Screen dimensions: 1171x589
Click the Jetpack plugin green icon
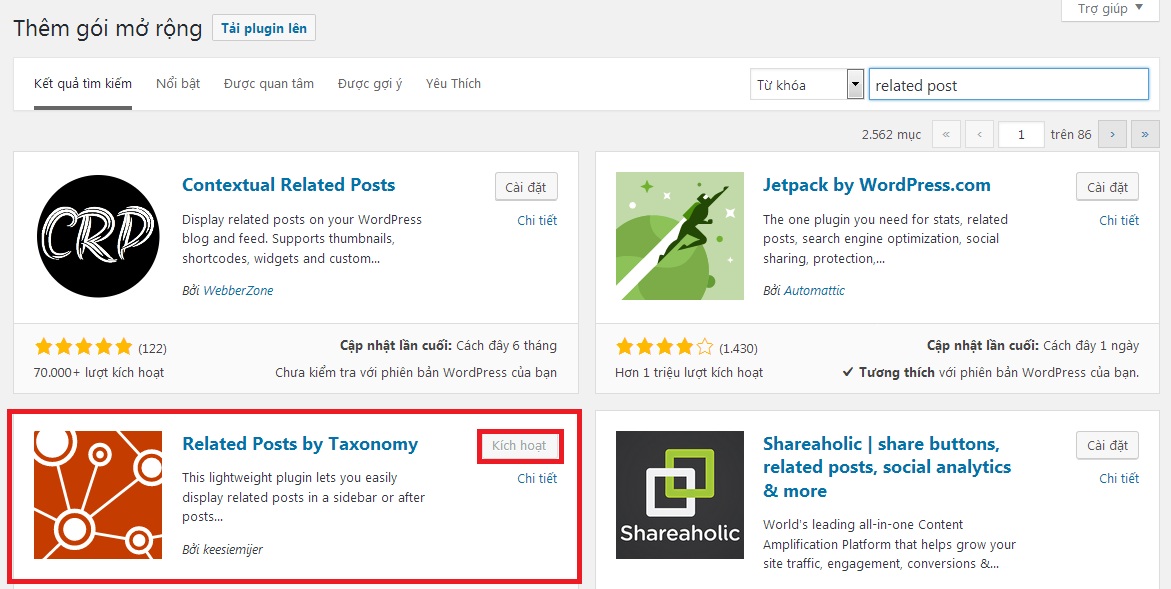[679, 235]
